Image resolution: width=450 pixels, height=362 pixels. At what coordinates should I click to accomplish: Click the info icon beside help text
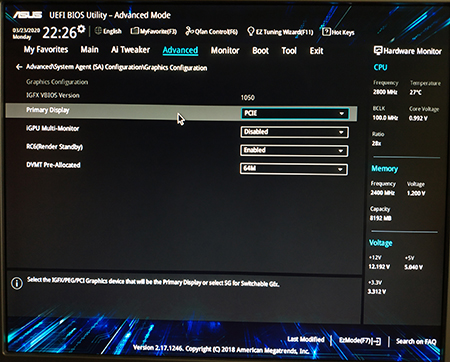[x=17, y=283]
